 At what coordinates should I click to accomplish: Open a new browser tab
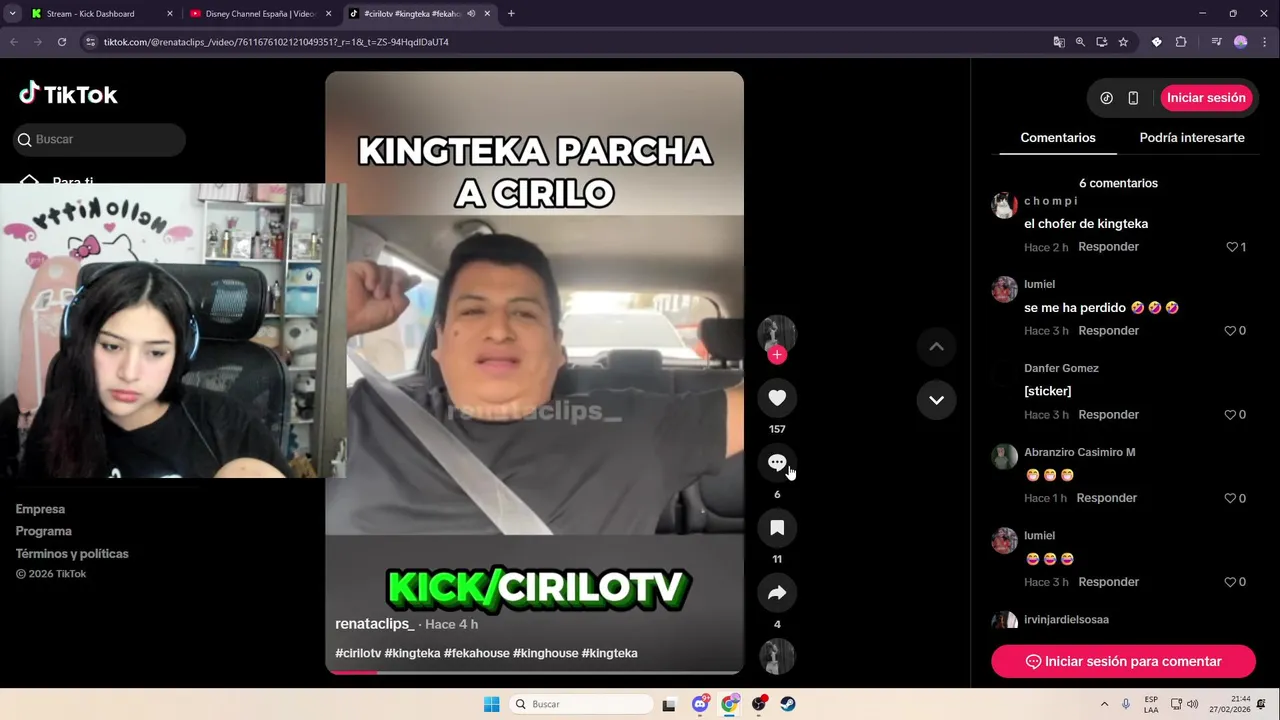[511, 14]
